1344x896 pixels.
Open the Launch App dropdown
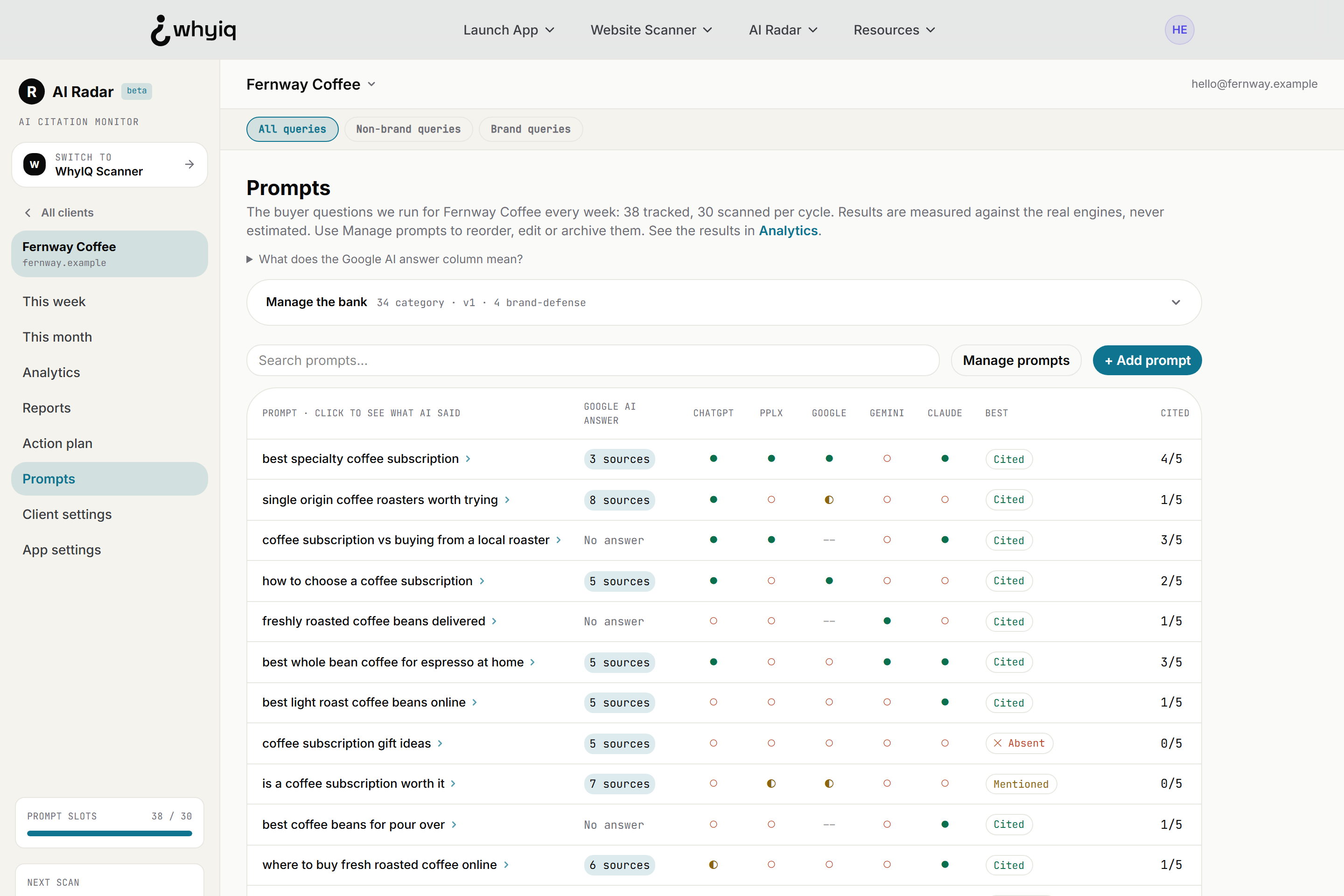509,30
